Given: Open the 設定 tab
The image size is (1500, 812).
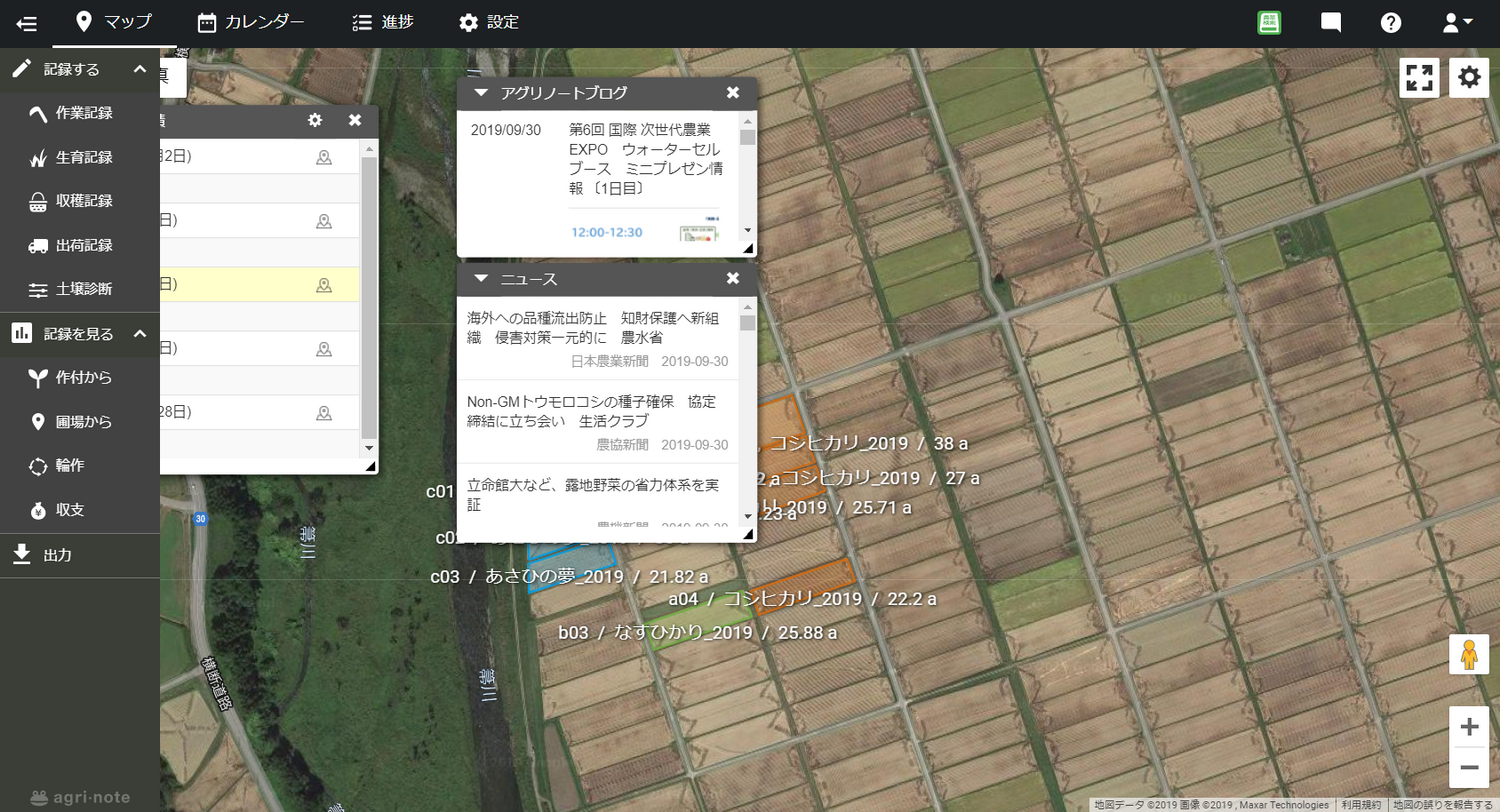Looking at the screenshot, I should click(x=489, y=22).
